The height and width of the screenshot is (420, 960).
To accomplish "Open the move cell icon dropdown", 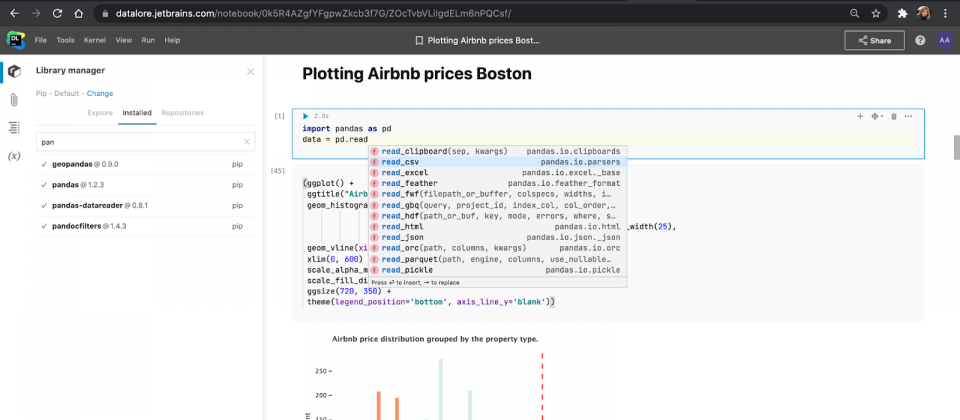I will point(877,116).
